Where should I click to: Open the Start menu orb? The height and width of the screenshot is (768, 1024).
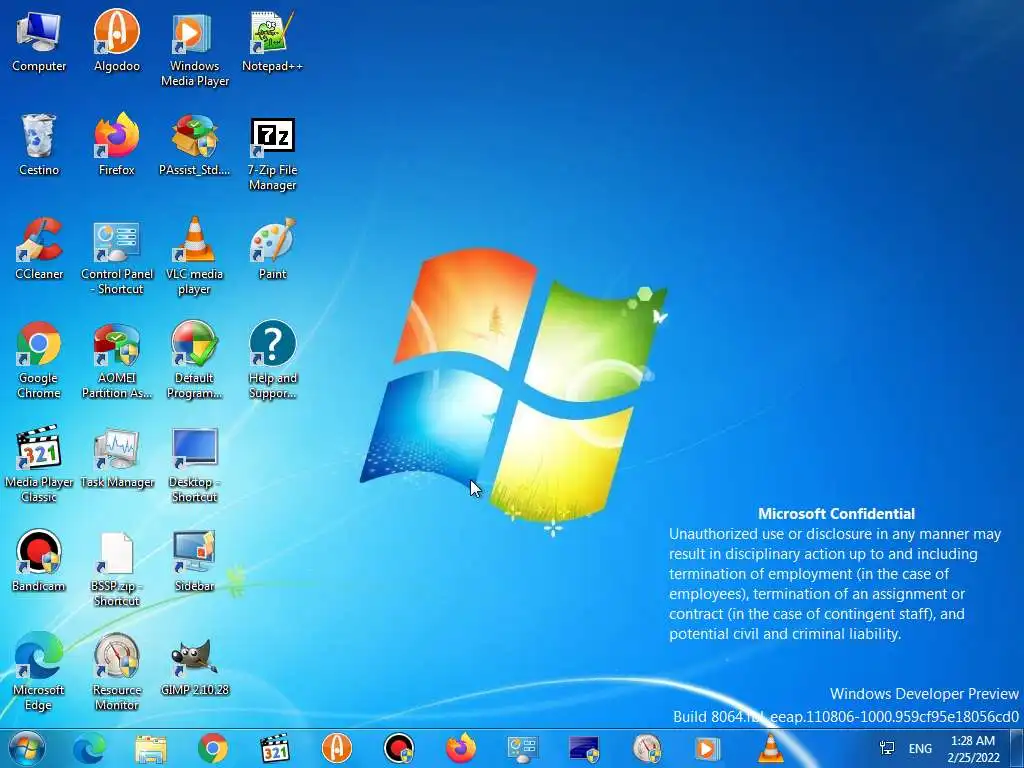click(27, 748)
